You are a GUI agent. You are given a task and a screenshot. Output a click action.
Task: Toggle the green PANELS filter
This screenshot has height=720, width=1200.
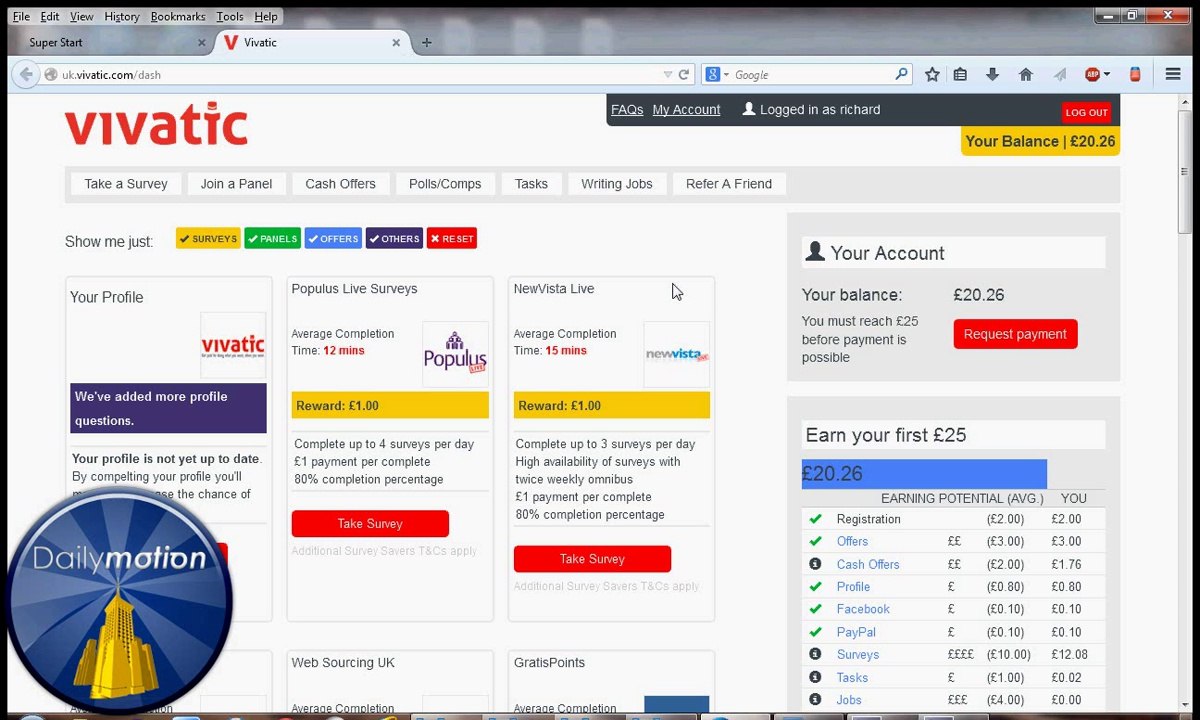(272, 239)
